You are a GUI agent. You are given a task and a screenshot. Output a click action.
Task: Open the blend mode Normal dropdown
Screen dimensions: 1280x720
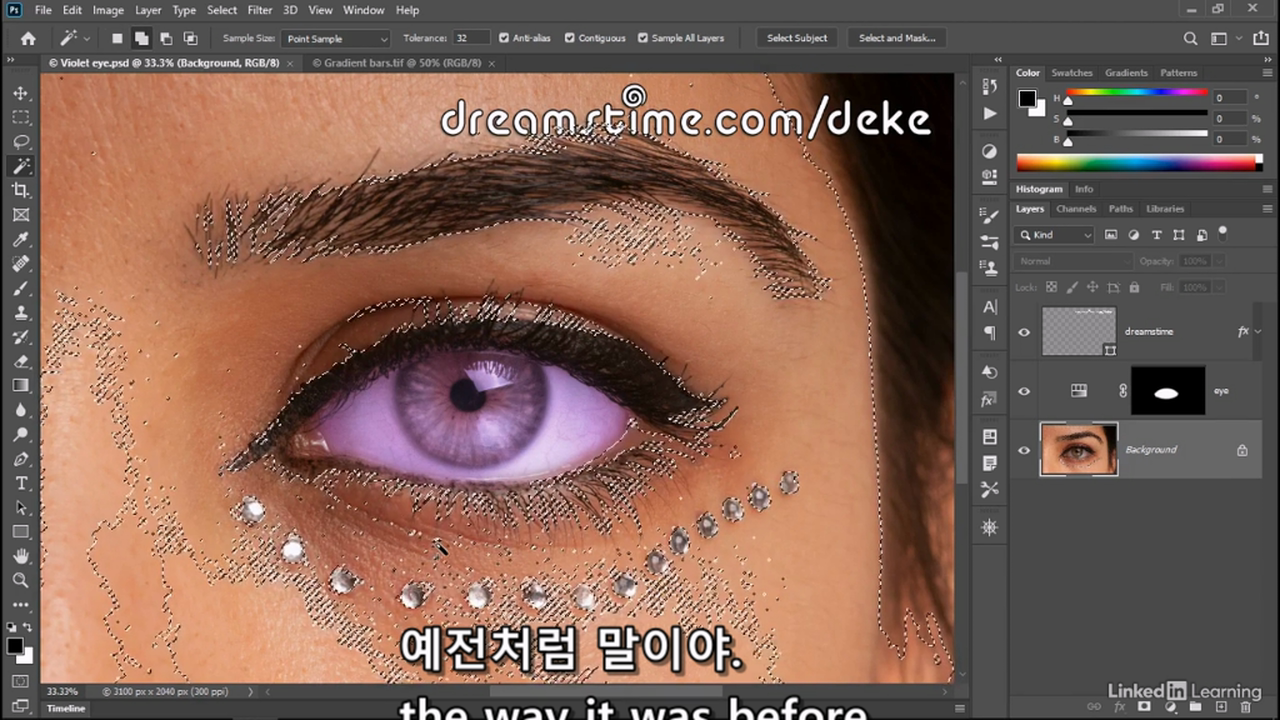[x=1073, y=261]
